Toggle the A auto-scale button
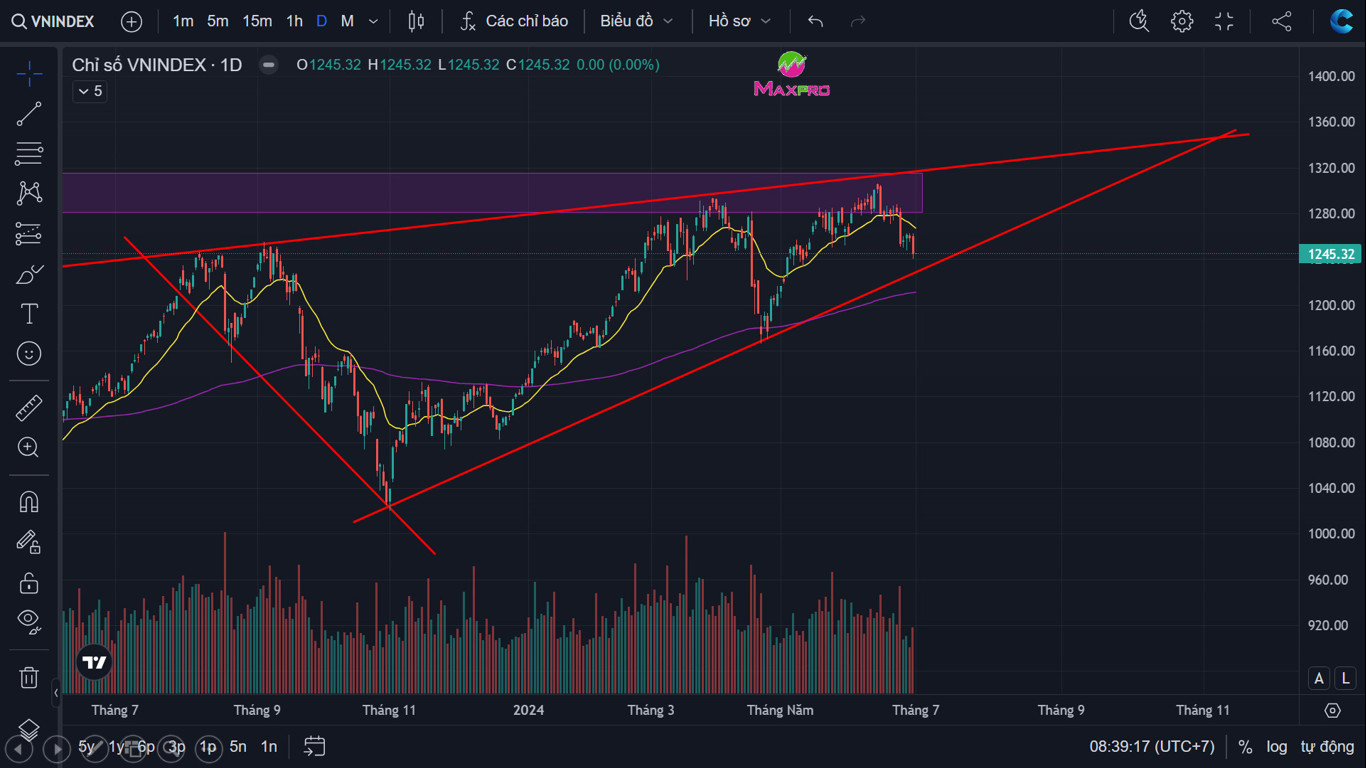 point(1319,678)
